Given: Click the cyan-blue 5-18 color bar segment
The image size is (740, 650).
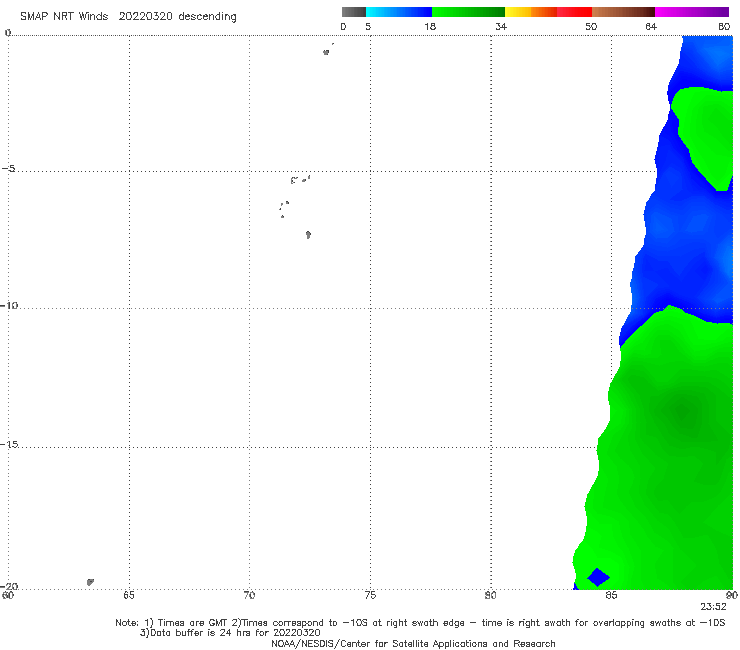Looking at the screenshot, I should [x=399, y=12].
